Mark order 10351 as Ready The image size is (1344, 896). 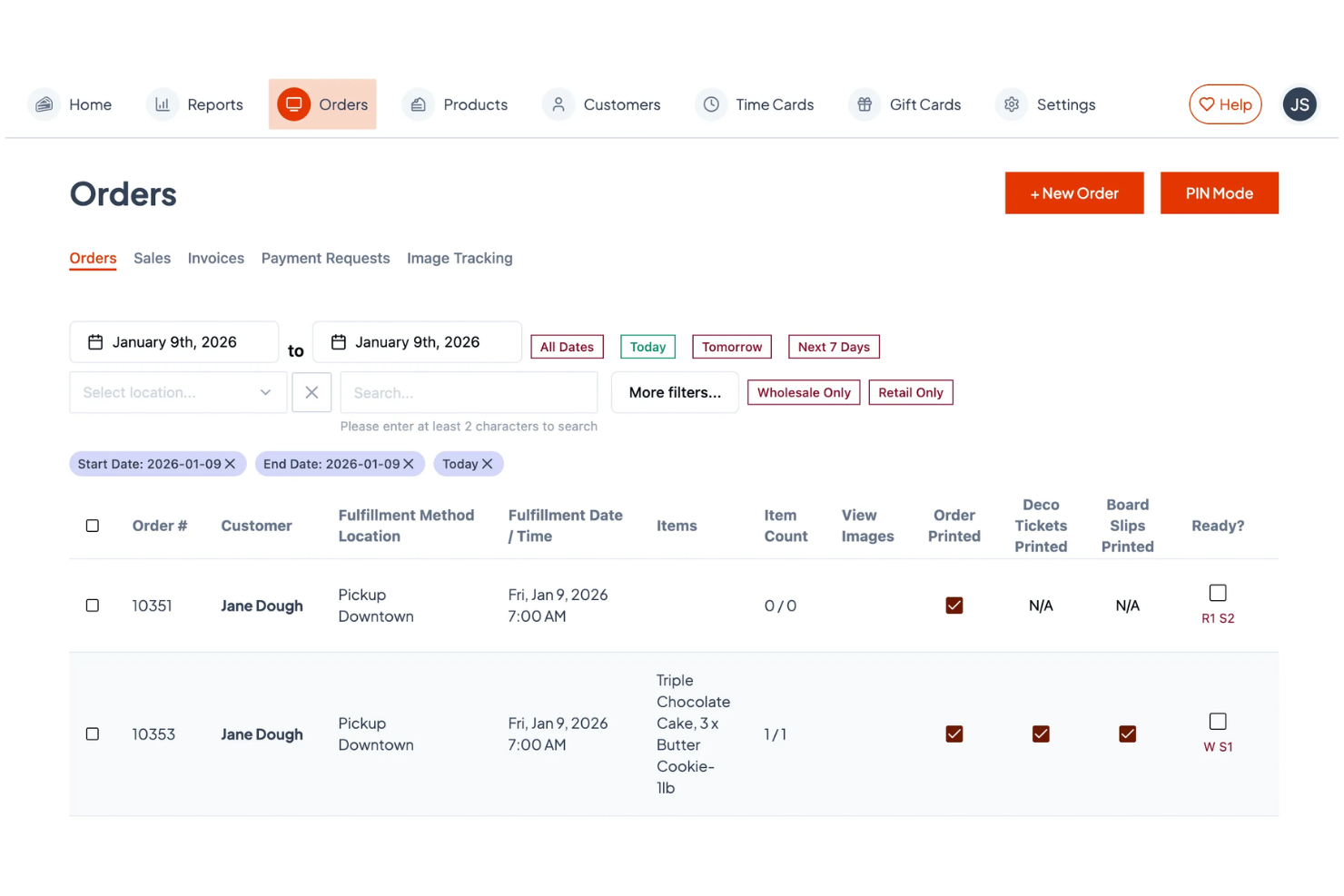1218,593
